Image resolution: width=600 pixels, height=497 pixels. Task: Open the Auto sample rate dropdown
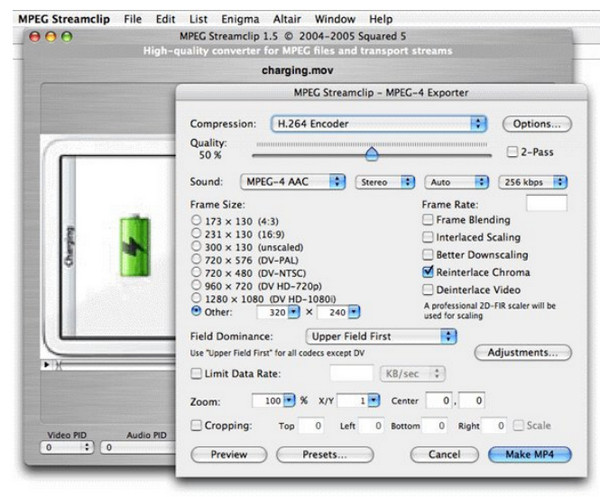[x=457, y=182]
